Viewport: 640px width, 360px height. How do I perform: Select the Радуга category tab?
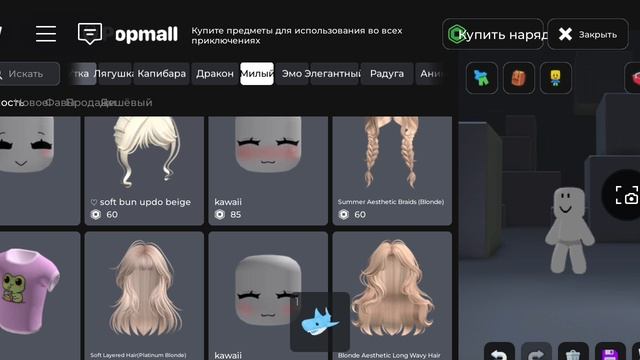click(x=387, y=74)
